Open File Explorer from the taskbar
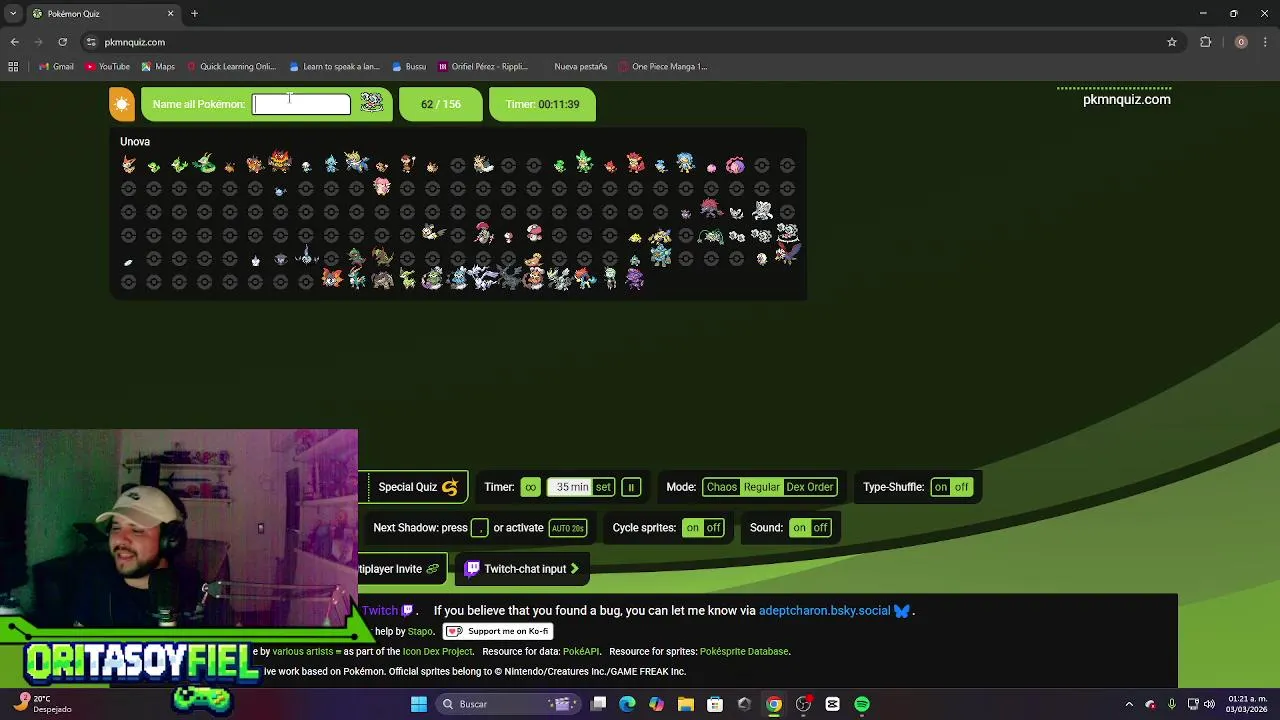 pos(686,704)
